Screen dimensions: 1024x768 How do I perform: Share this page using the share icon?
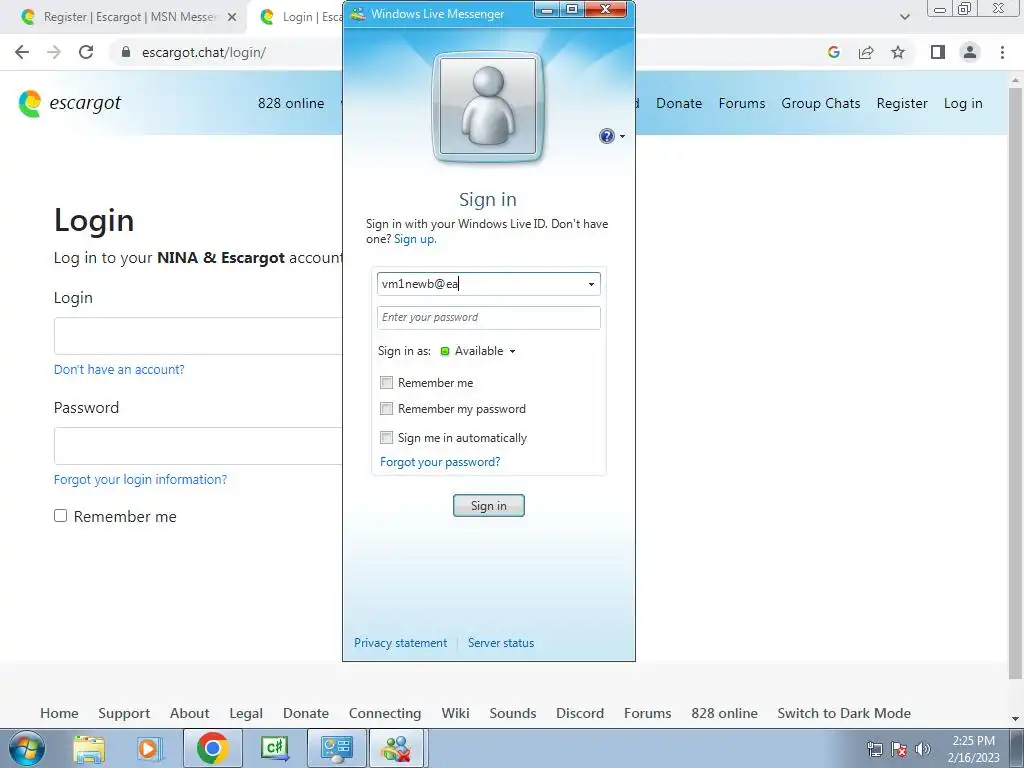pos(866,52)
